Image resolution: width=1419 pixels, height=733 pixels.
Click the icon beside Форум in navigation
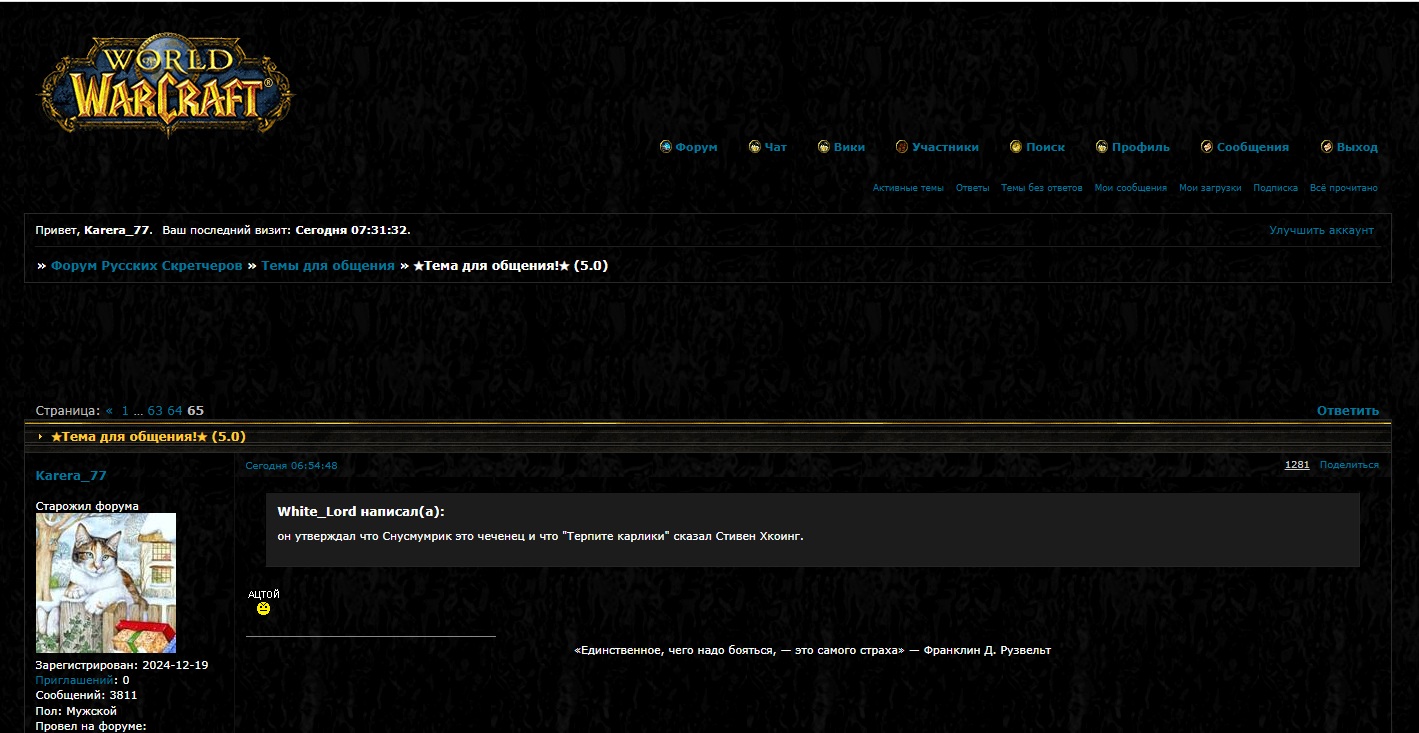pyautogui.click(x=666, y=147)
